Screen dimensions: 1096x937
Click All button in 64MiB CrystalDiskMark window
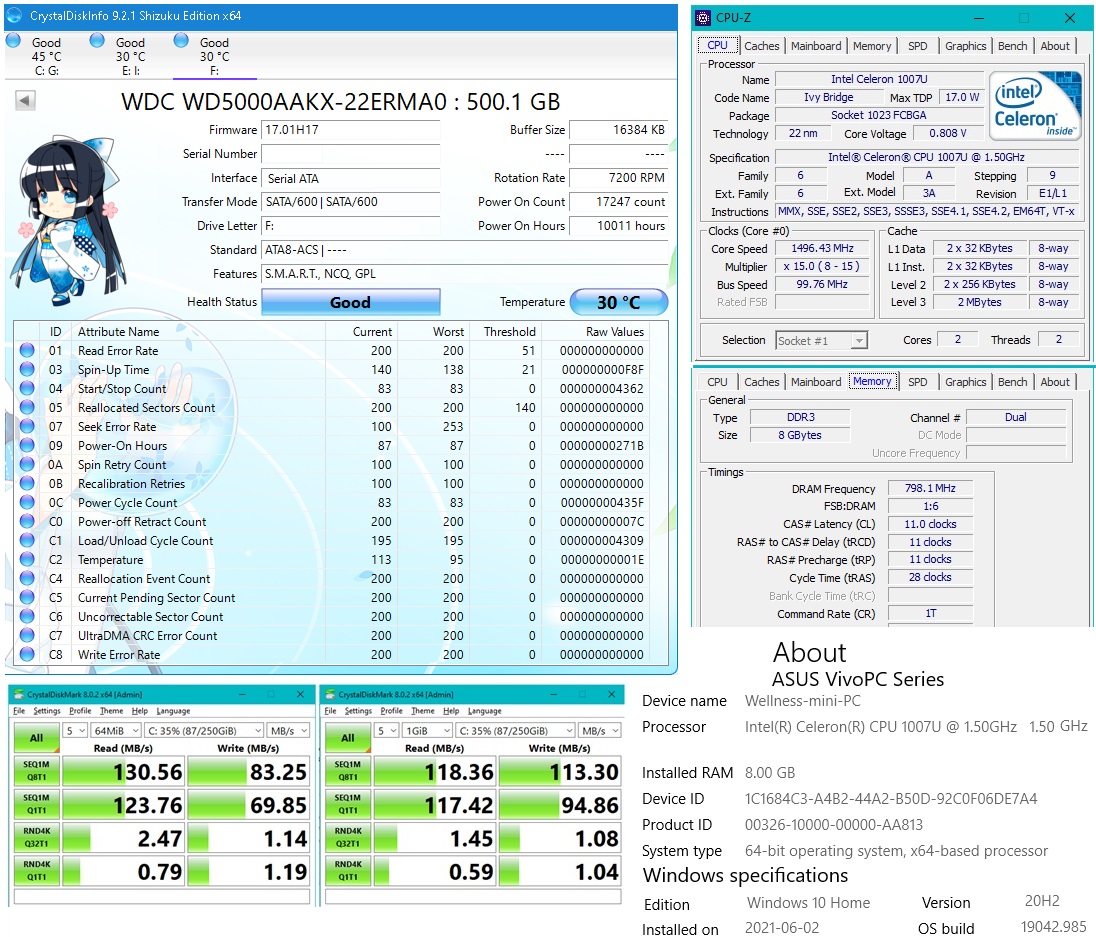(36, 738)
